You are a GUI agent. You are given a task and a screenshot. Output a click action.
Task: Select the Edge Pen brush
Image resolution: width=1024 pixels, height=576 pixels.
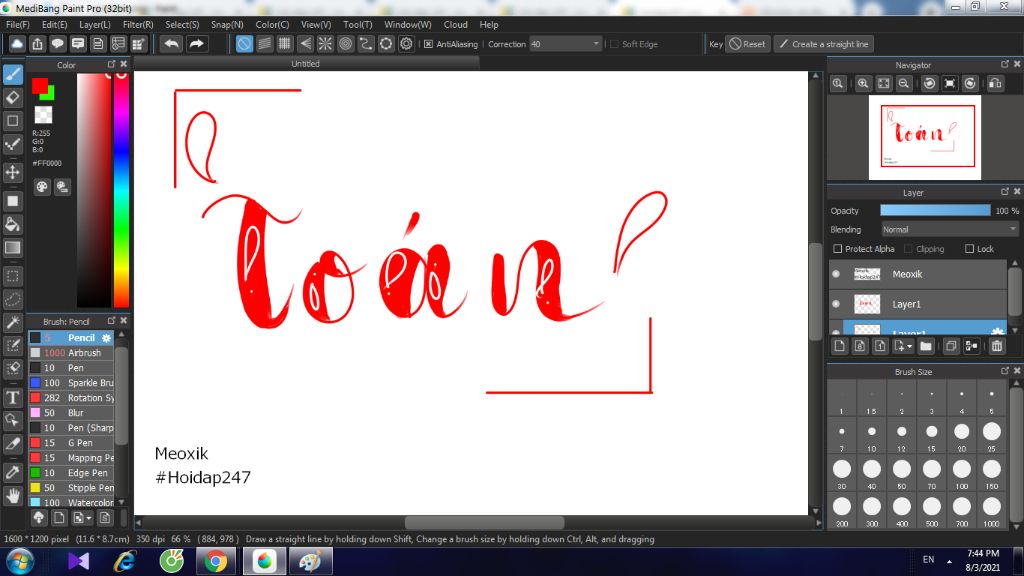click(x=71, y=473)
